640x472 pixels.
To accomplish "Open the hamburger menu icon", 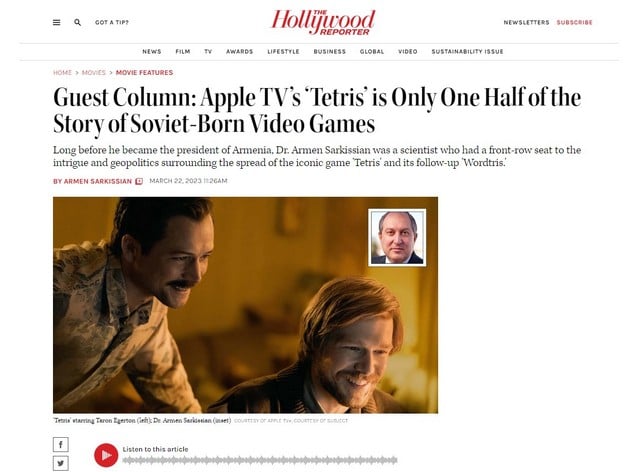I will (57, 22).
